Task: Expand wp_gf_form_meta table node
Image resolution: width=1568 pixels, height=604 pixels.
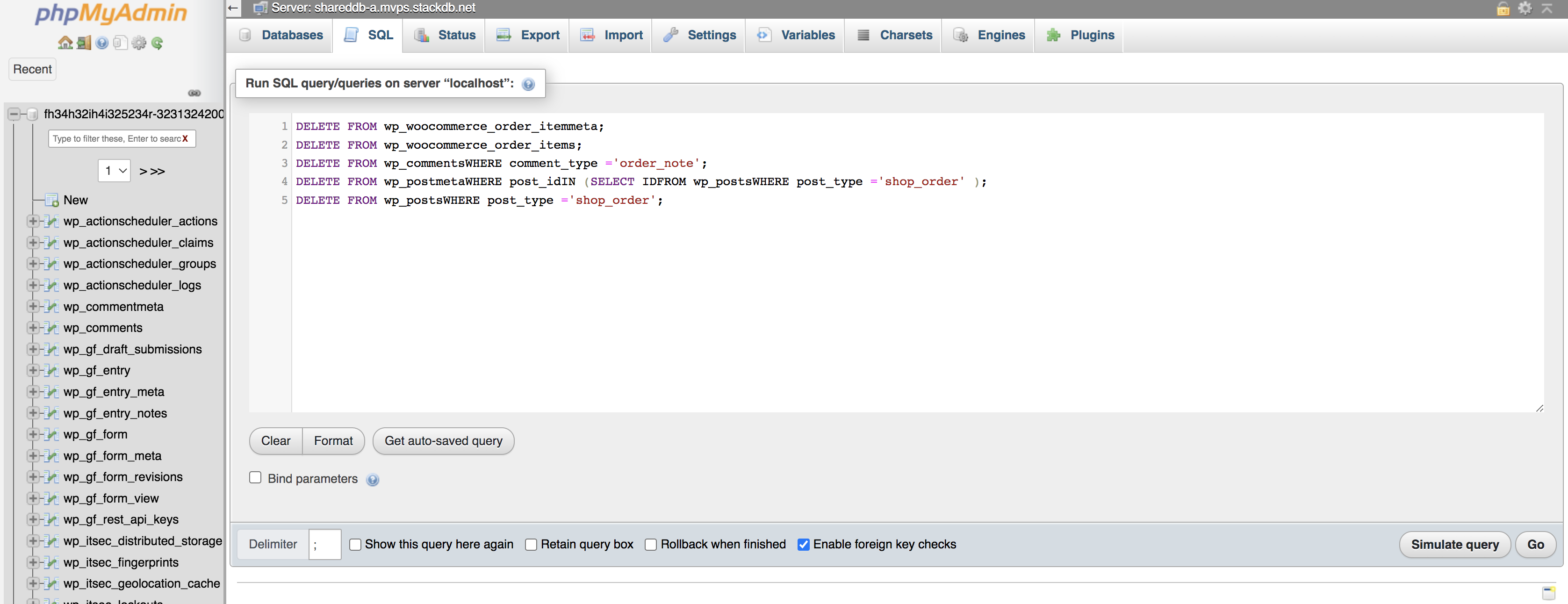Action: click(33, 456)
